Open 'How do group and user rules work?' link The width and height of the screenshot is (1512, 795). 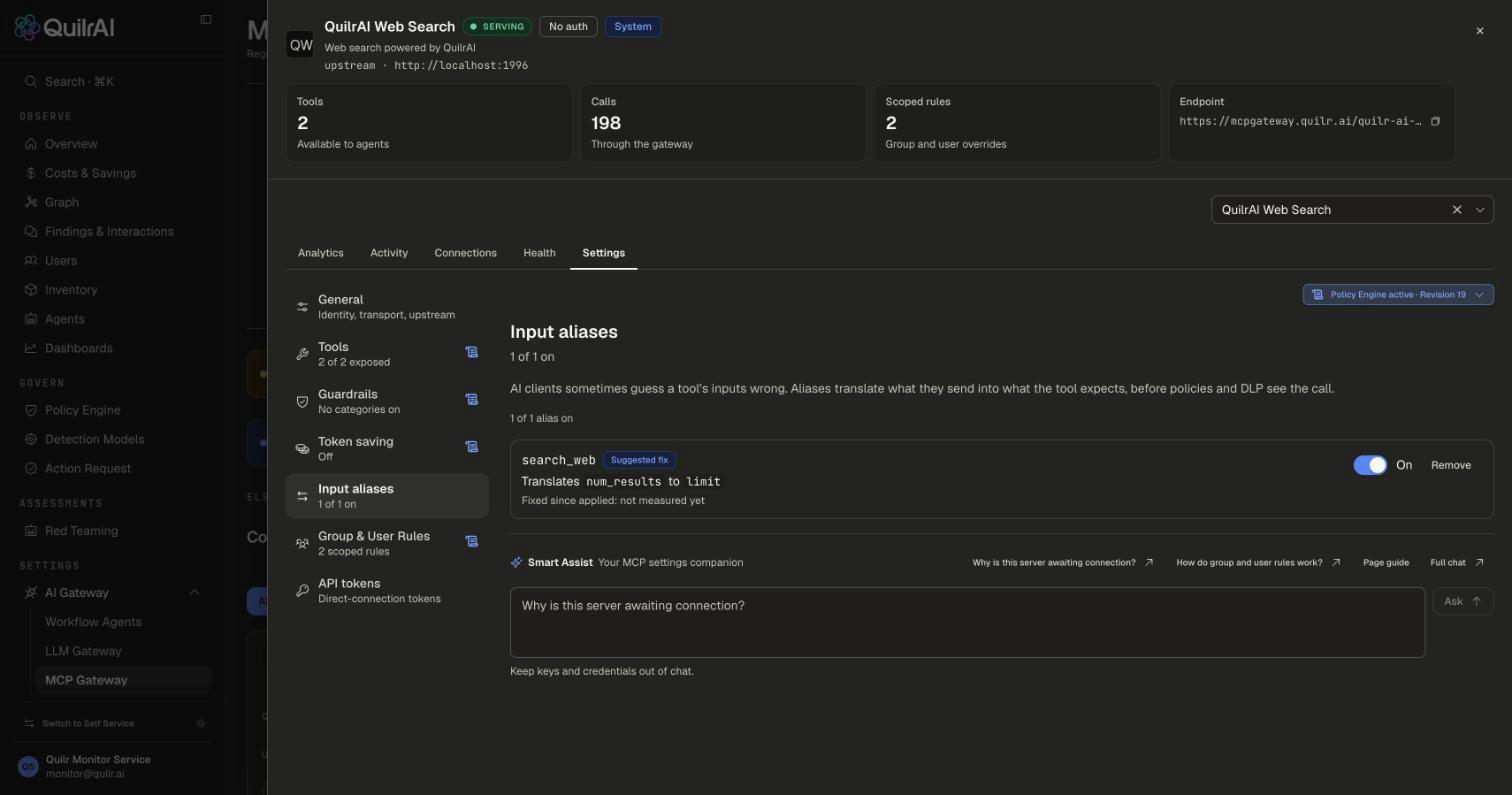(x=1258, y=563)
